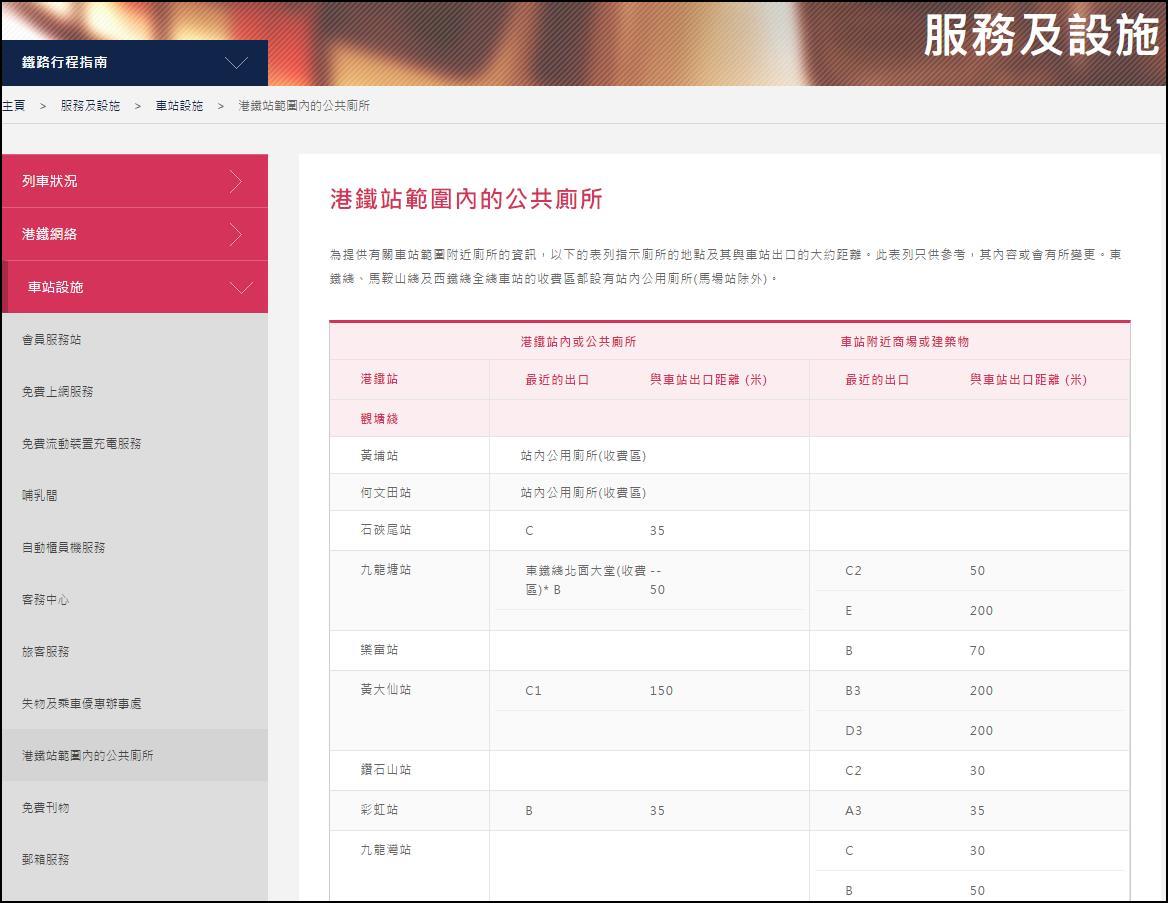Open 失物及乘車優惠辦事處 sidebar item

point(82,704)
